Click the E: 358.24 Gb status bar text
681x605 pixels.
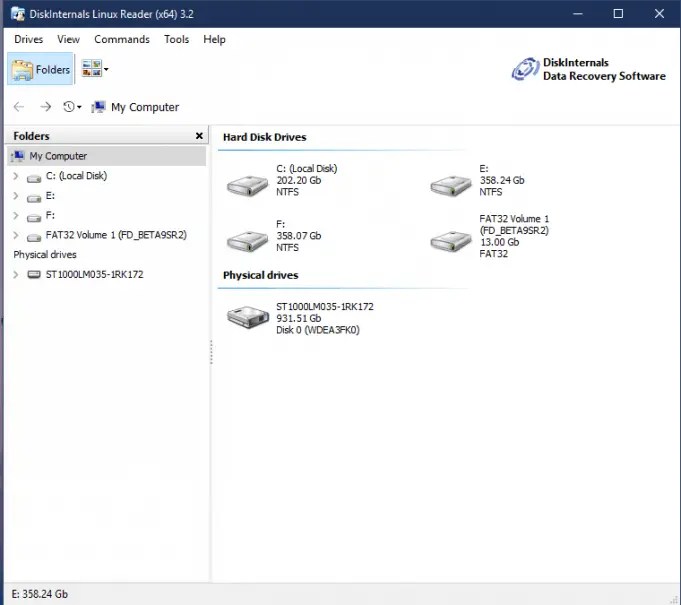[40, 594]
